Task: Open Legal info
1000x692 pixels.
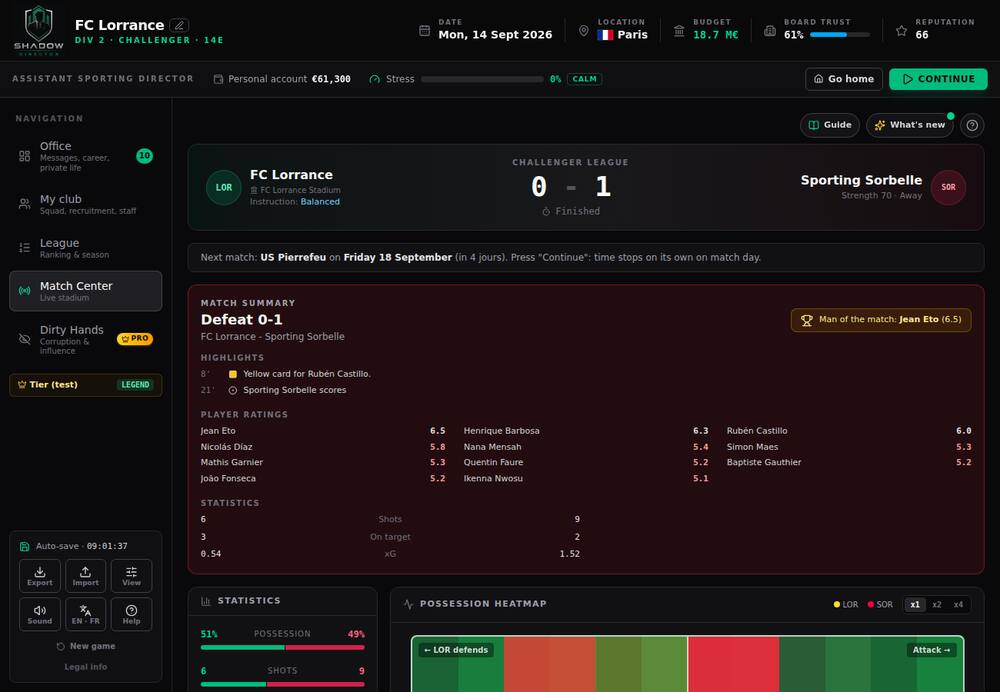Action: tap(85, 666)
